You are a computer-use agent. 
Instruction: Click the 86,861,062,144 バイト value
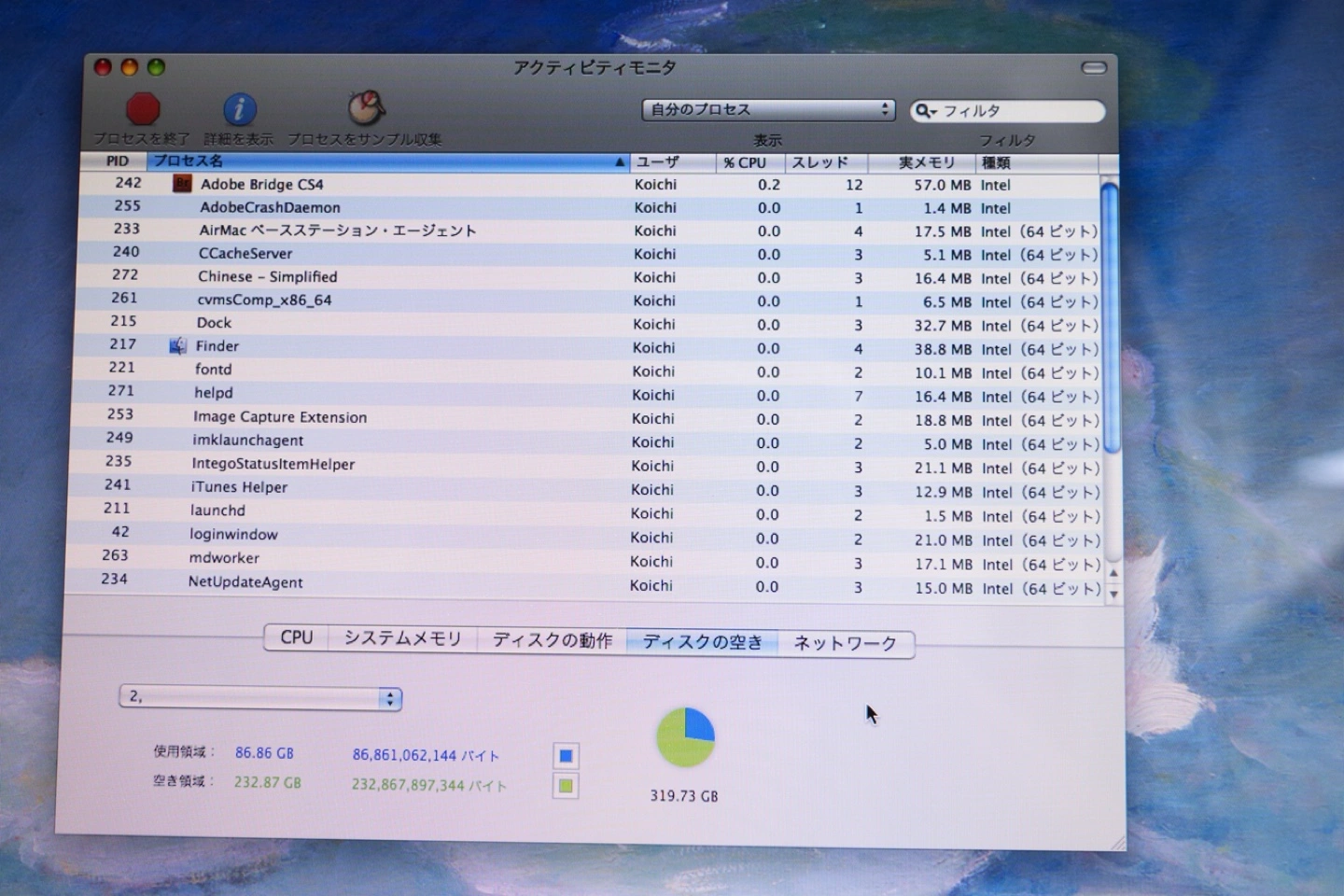click(426, 755)
